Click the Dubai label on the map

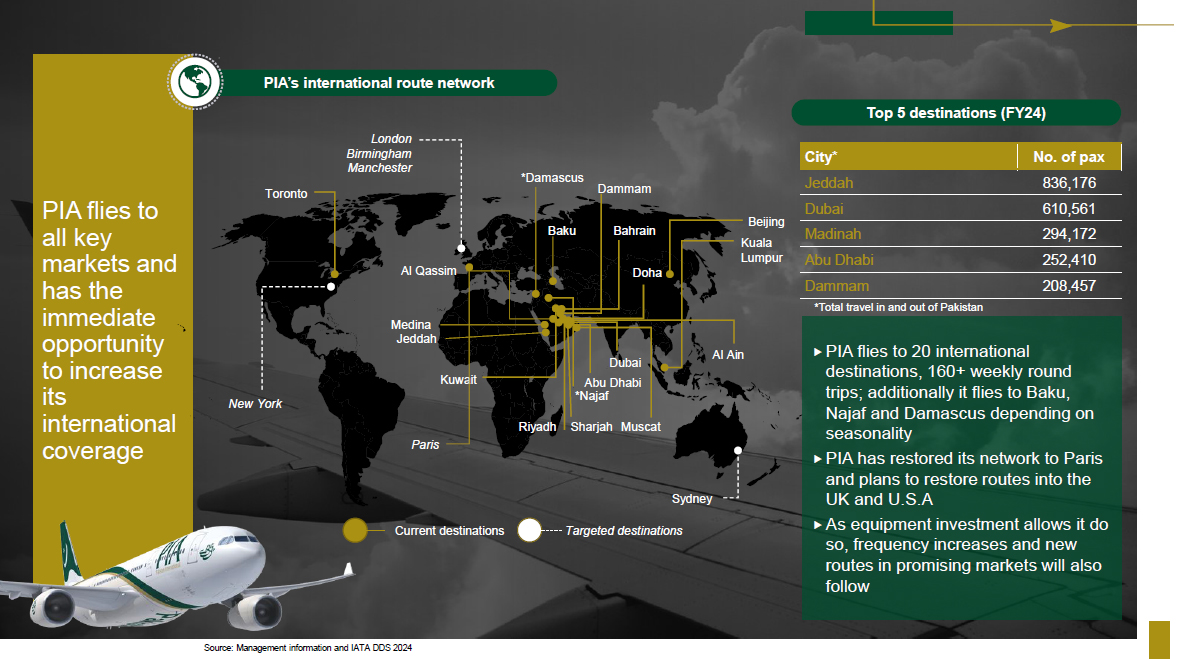[x=625, y=363]
